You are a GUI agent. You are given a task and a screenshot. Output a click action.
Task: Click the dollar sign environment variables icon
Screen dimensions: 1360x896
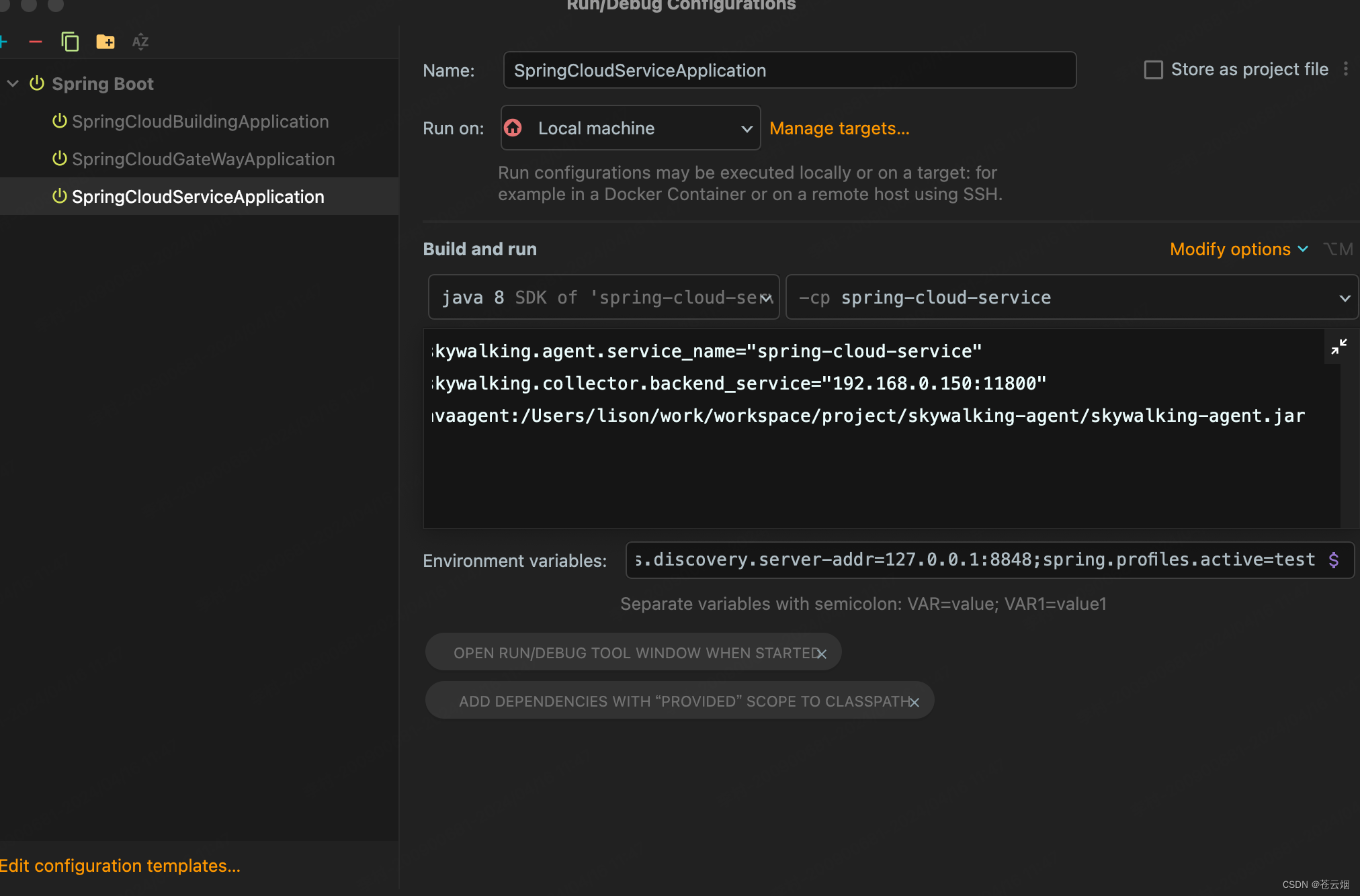1333,560
